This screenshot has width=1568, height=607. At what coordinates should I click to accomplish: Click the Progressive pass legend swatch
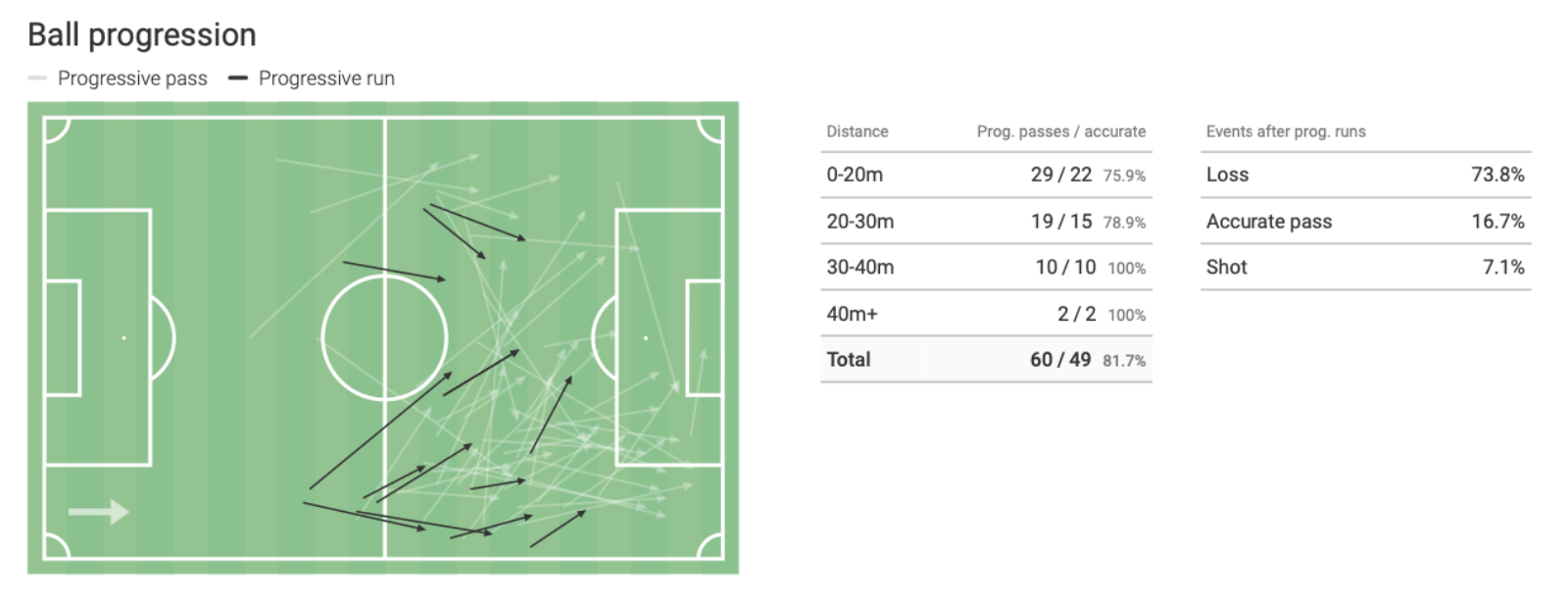pos(38,78)
